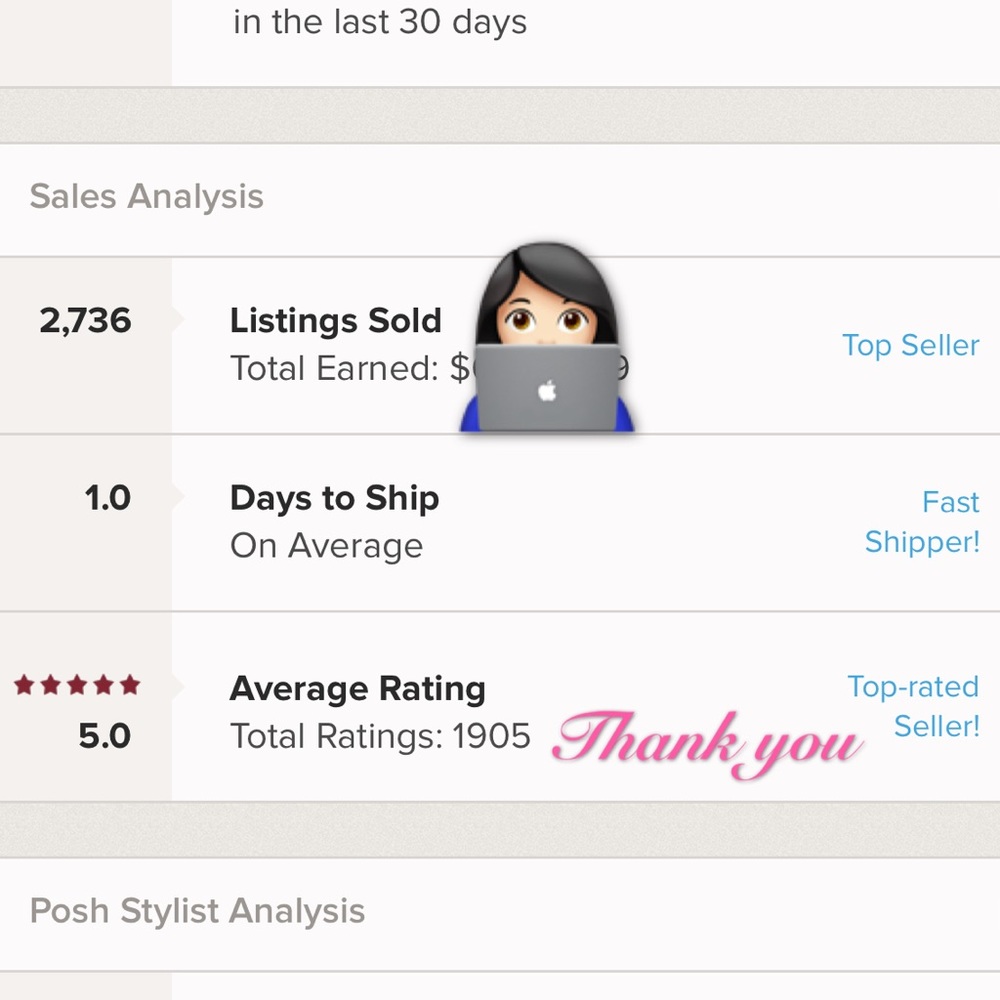This screenshot has width=1000, height=1000.
Task: Select the Listings Sold row title
Action: [x=335, y=320]
